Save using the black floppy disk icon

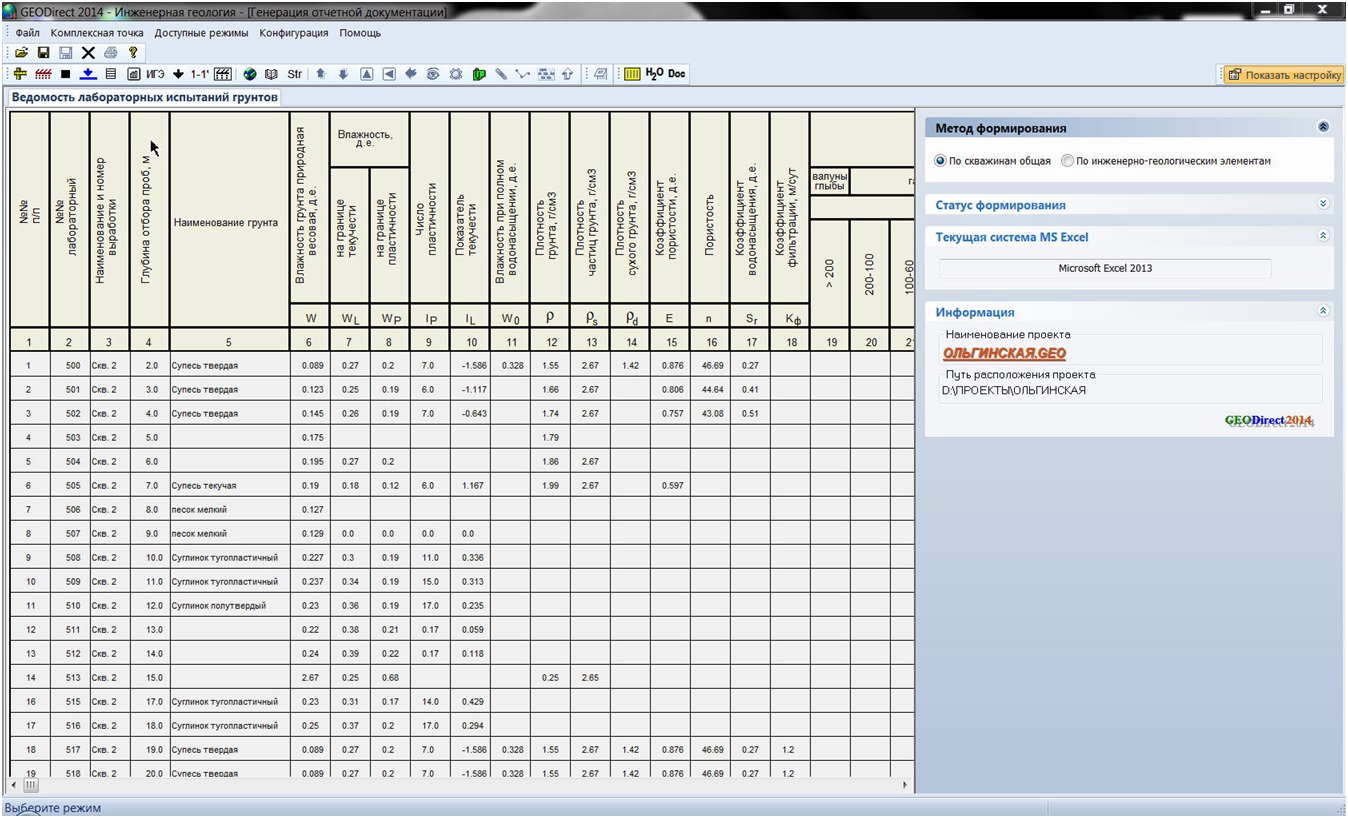(43, 52)
